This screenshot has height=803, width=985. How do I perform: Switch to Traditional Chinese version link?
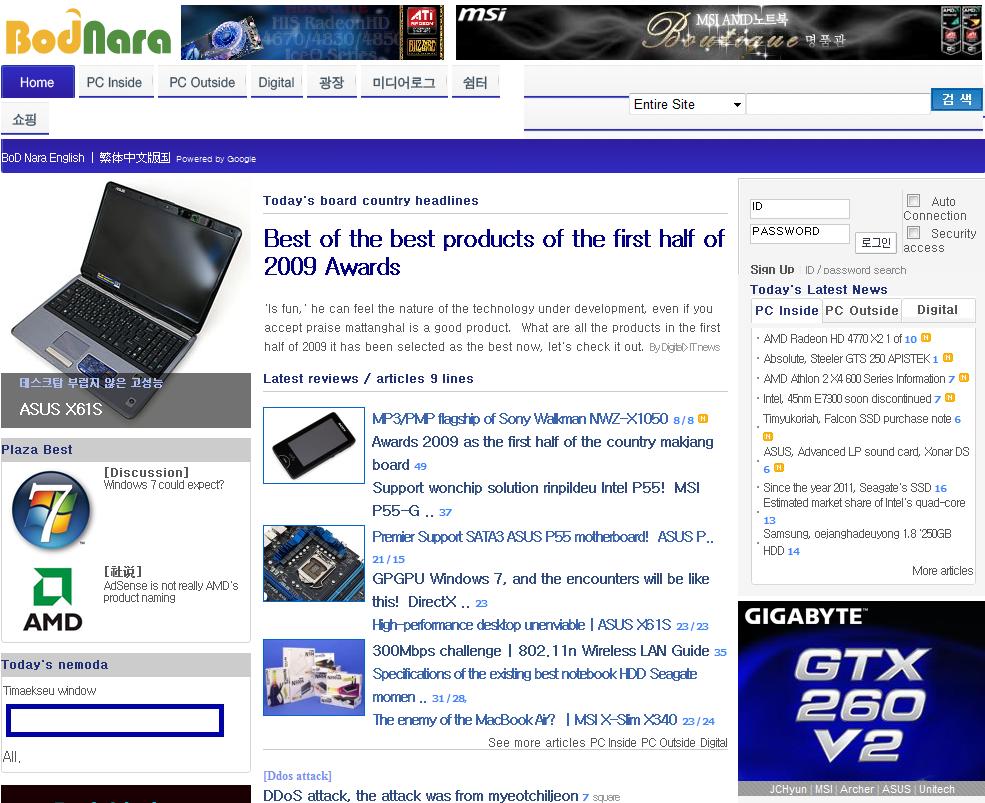click(x=134, y=158)
